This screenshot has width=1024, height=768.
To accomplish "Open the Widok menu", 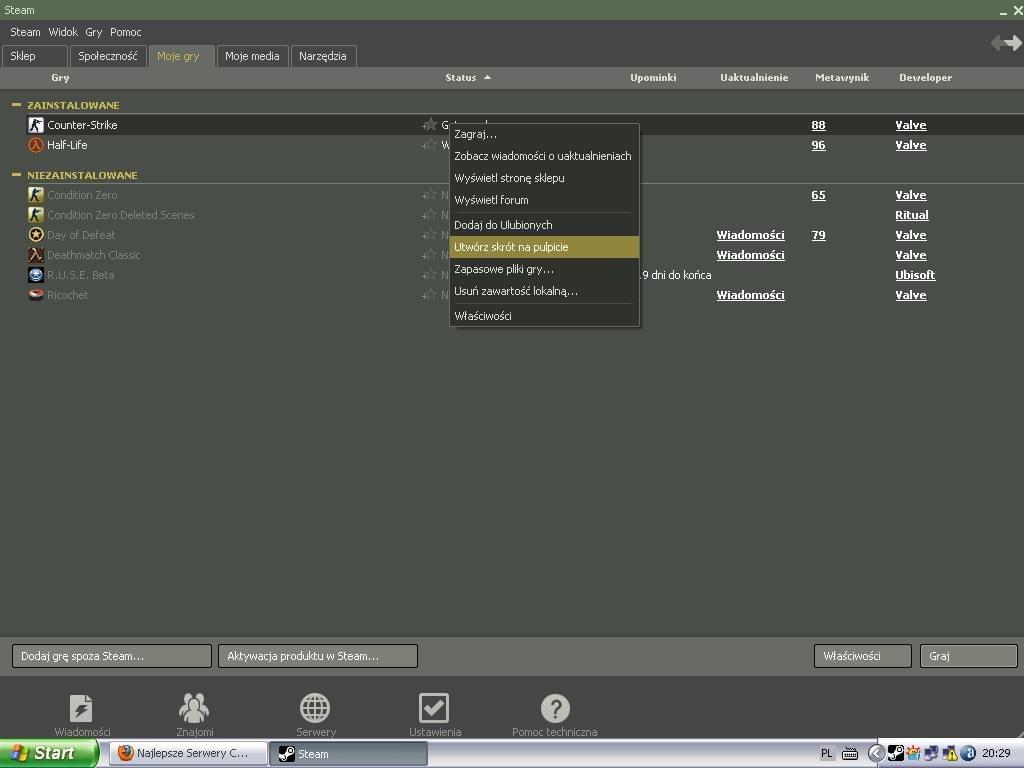I will click(x=63, y=32).
